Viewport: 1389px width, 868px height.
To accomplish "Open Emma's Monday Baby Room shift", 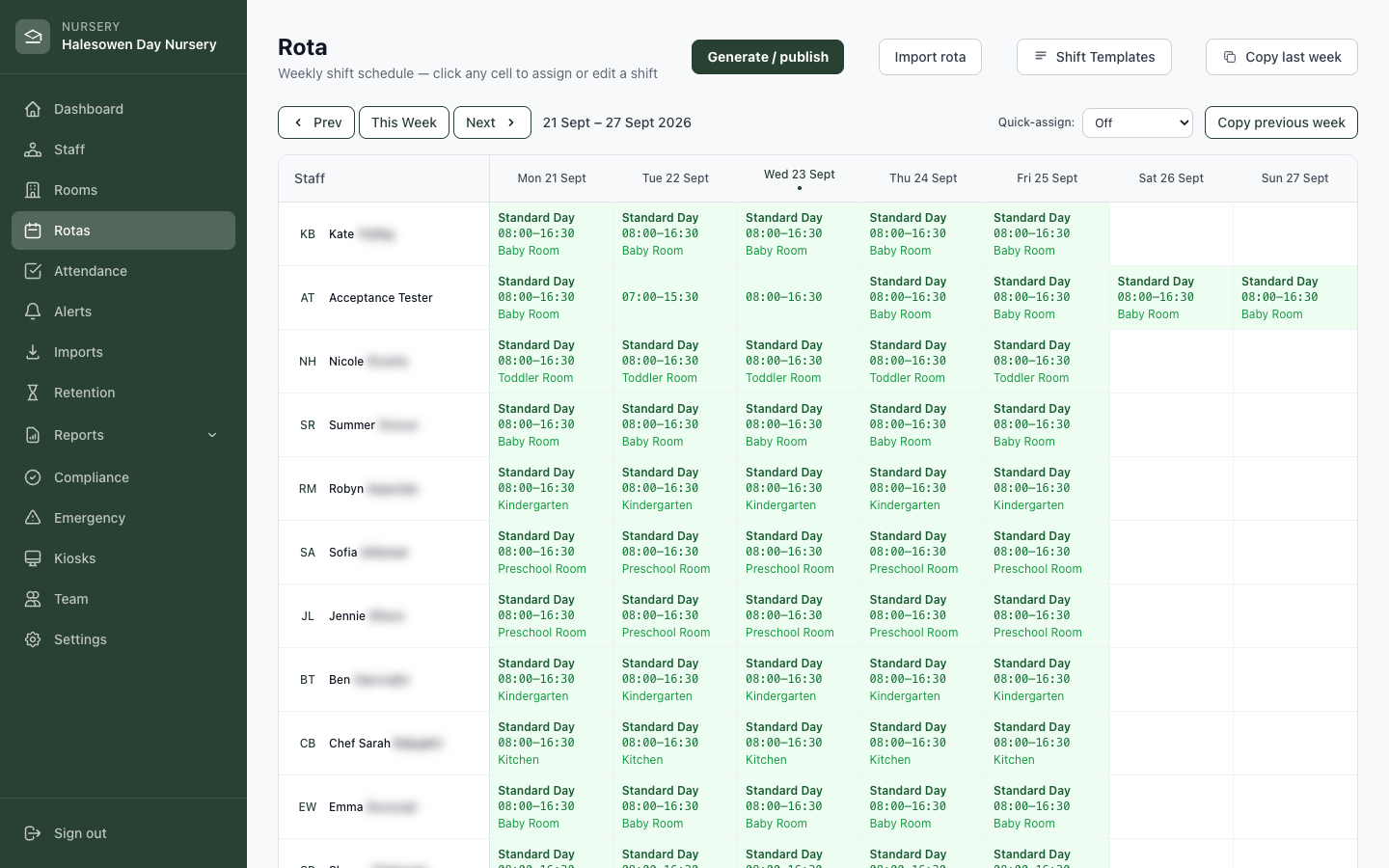I will (x=552, y=806).
